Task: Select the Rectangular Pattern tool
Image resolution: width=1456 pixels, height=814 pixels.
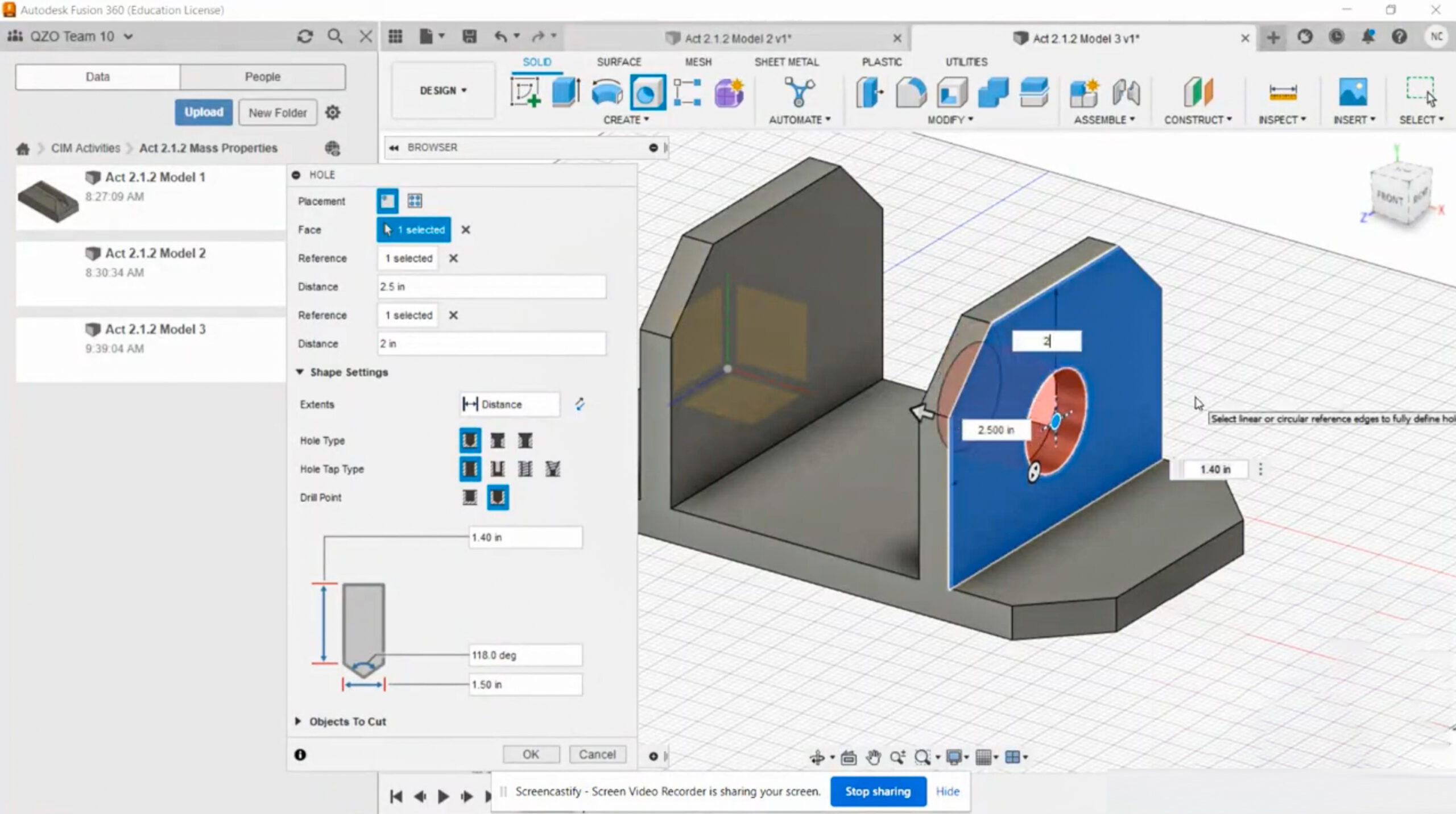Action: 687,92
